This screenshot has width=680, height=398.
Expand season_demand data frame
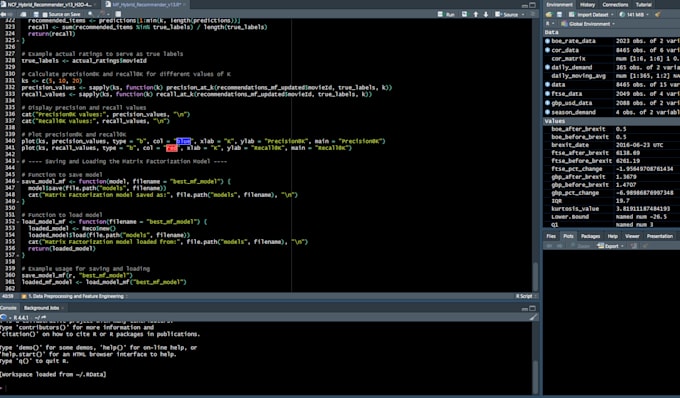tap(547, 112)
